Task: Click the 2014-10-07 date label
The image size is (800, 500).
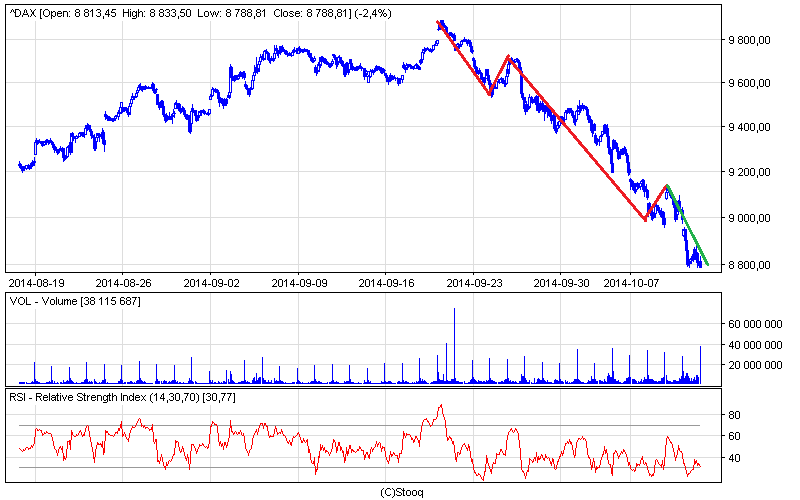Action: [631, 283]
